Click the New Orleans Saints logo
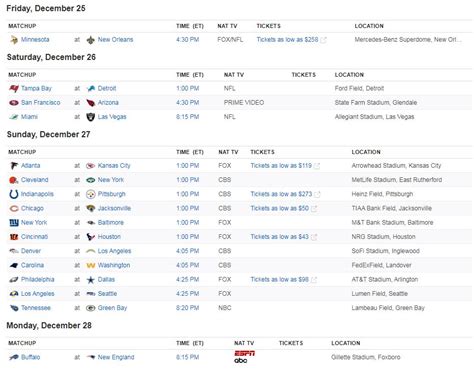The height and width of the screenshot is (370, 474). [x=90, y=40]
